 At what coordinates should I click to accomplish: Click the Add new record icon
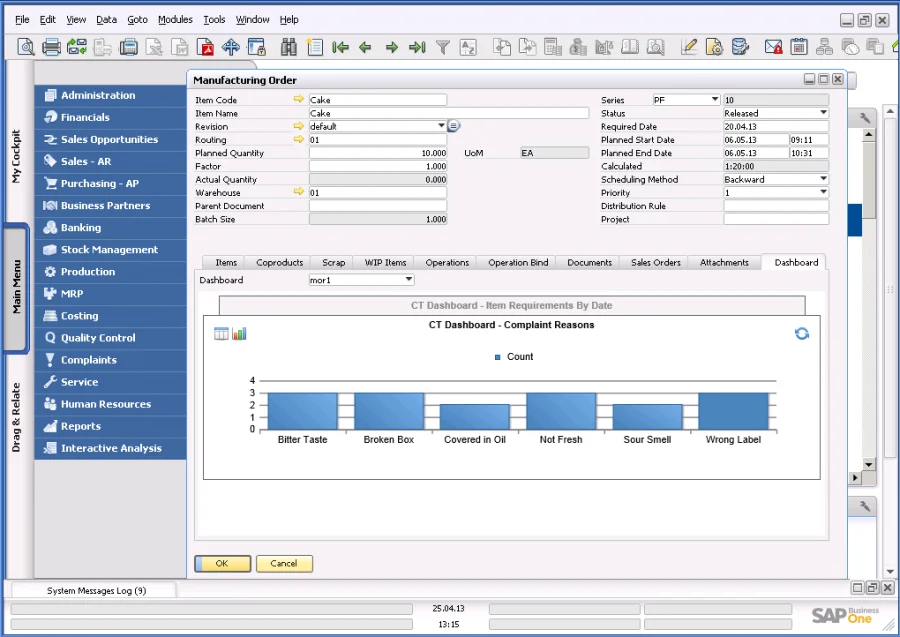(315, 47)
